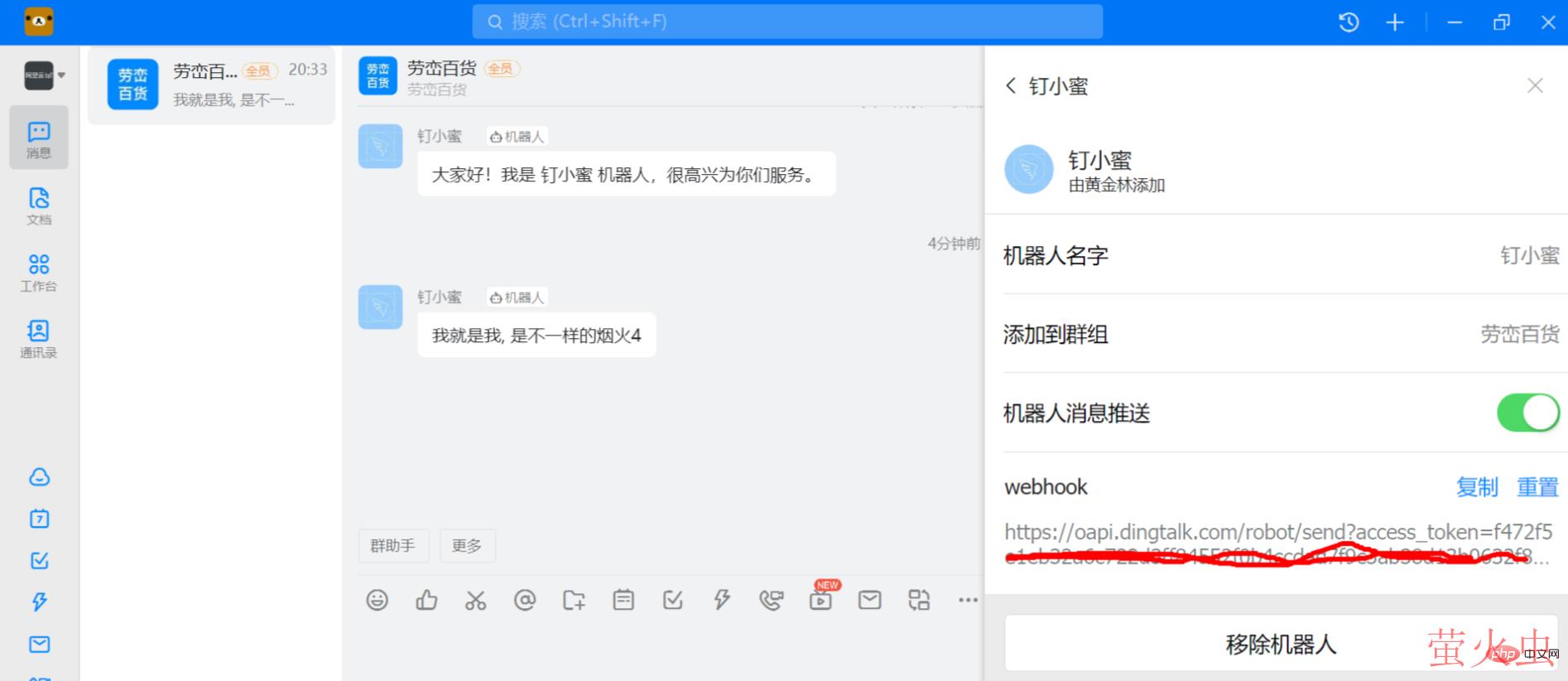
Task: Open the to-do checkmark icon in sidebar
Action: point(39,561)
